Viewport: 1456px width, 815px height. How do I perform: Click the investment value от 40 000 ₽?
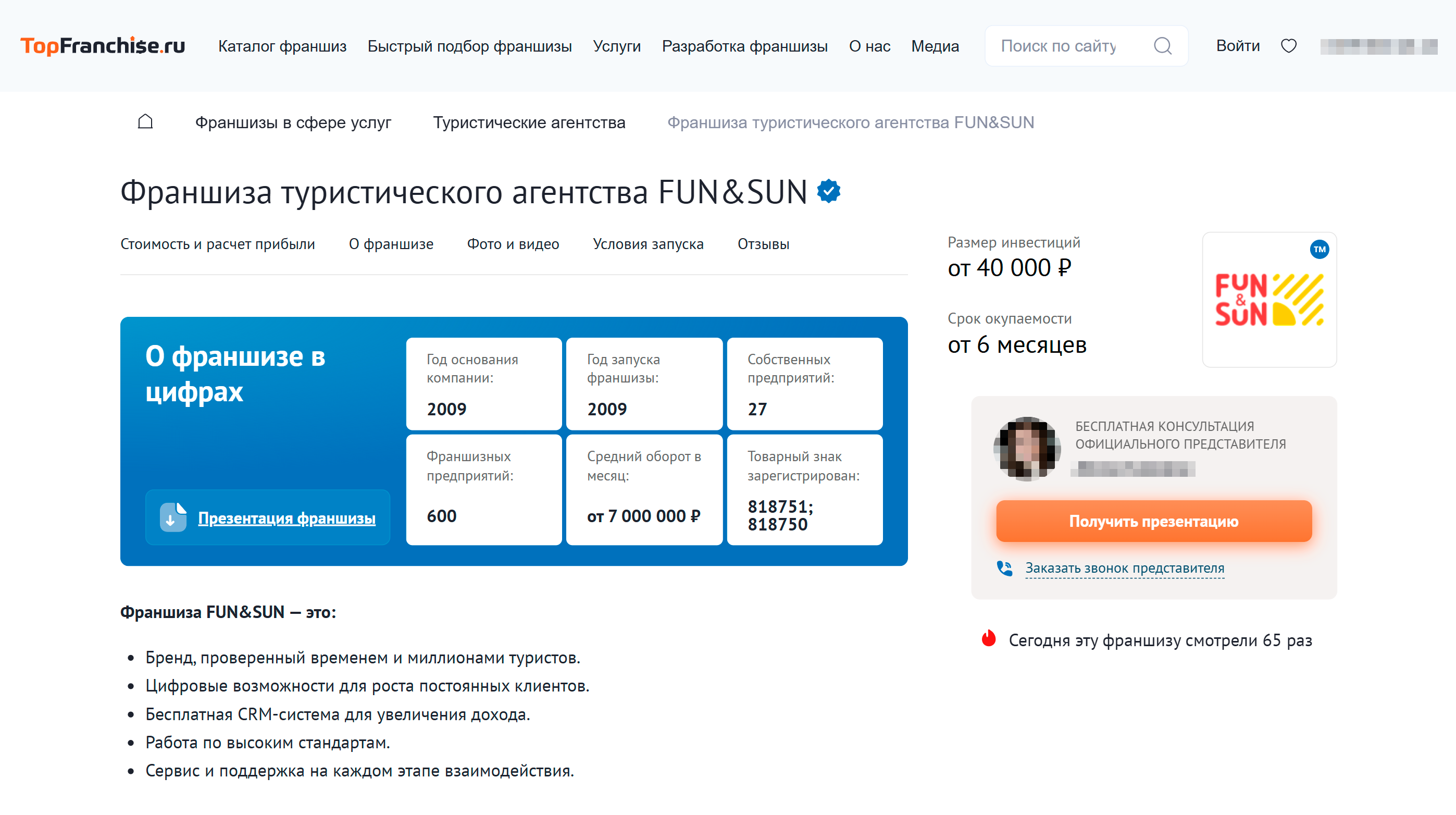tap(1010, 267)
